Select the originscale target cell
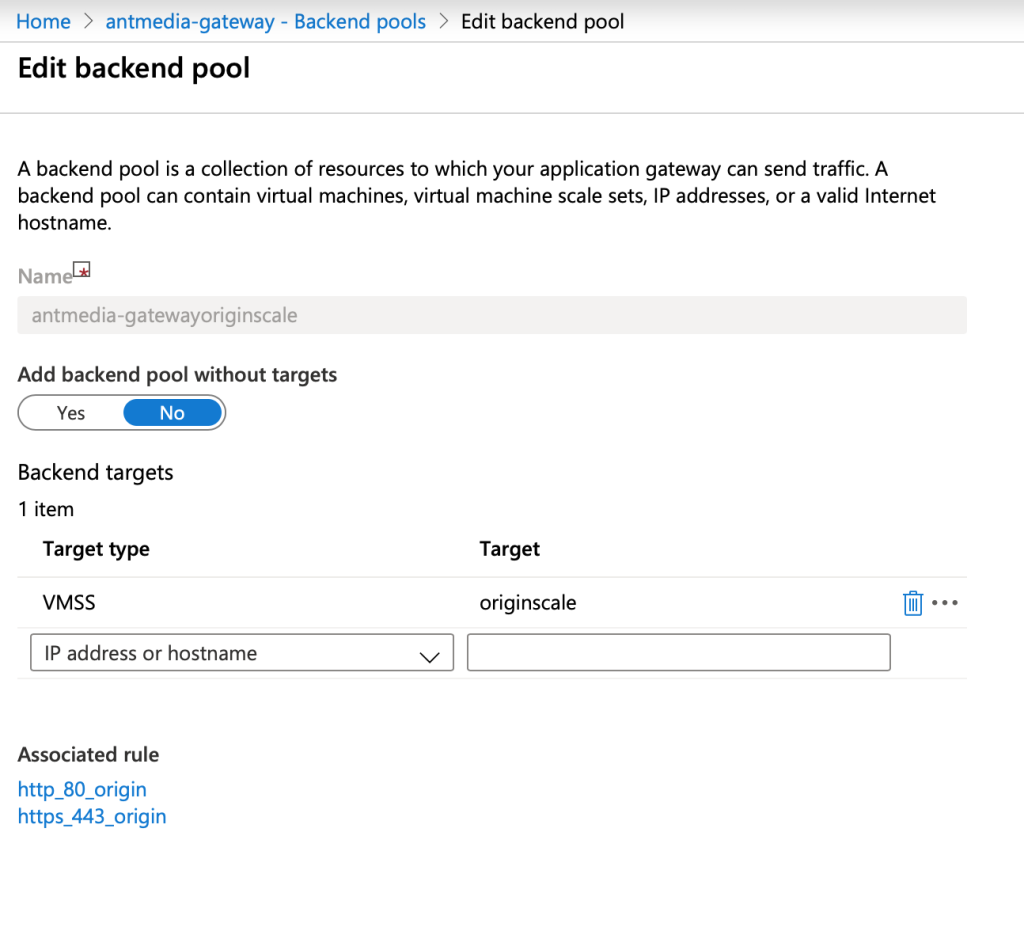Screen dimensions: 1024x931 click(x=528, y=602)
